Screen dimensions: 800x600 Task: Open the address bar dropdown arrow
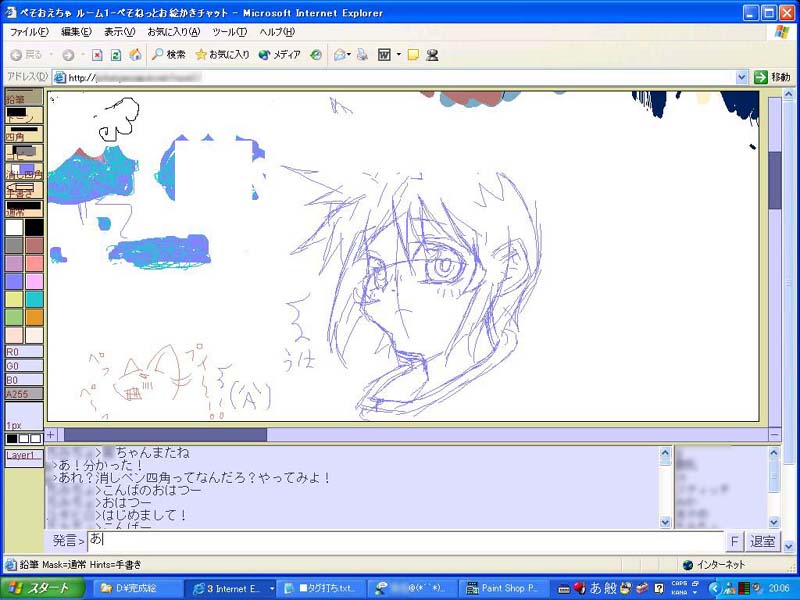coord(741,77)
